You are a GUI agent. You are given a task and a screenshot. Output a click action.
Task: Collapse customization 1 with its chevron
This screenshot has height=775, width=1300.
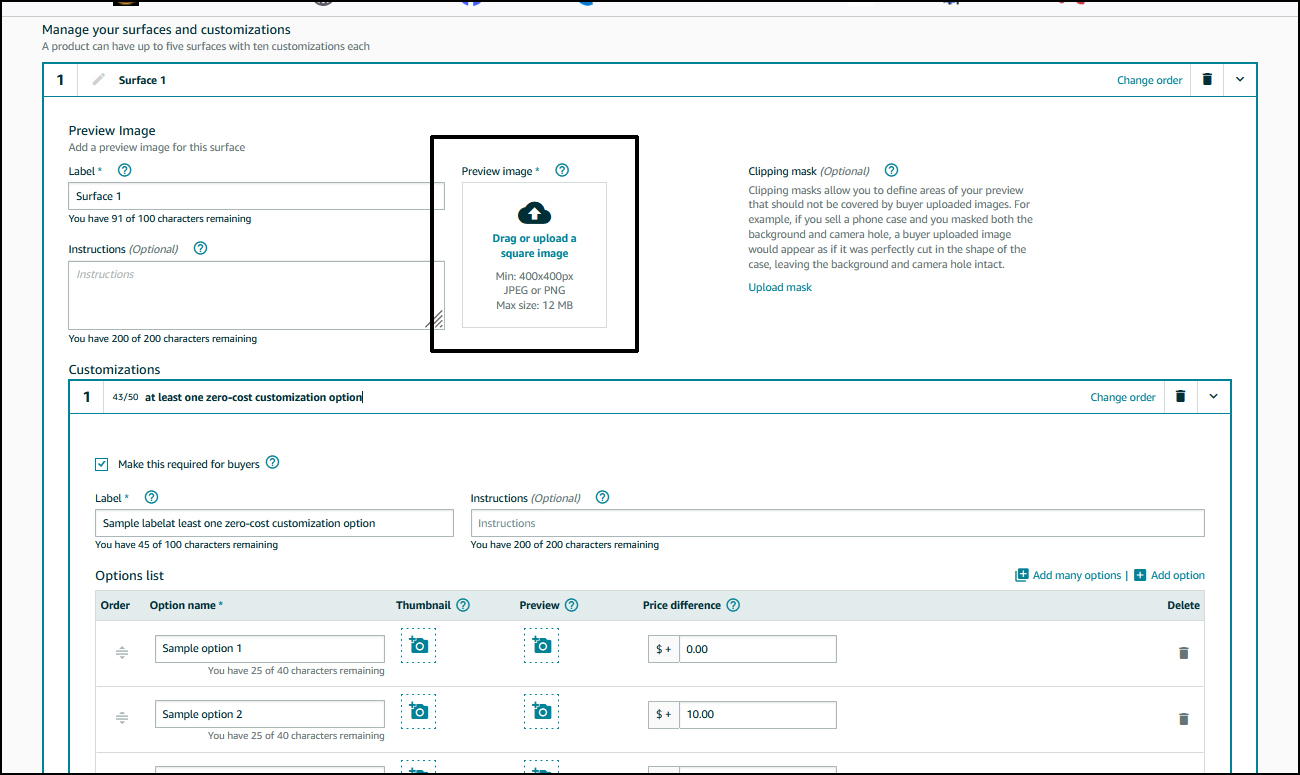[1214, 397]
